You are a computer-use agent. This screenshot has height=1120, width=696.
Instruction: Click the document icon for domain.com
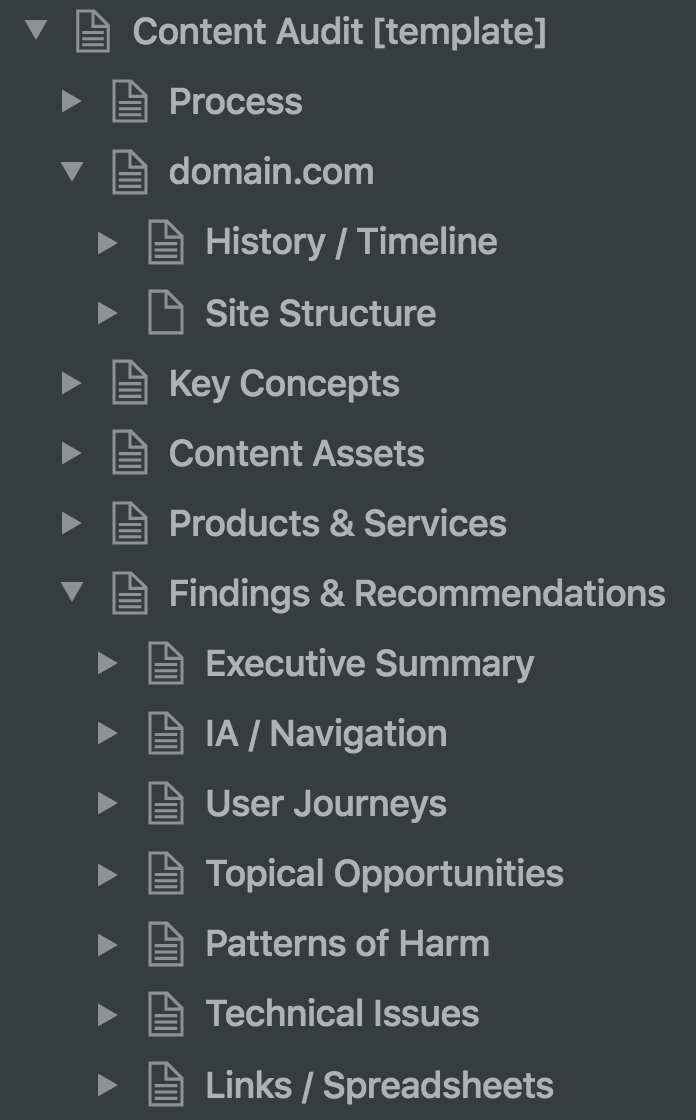pyautogui.click(x=129, y=171)
